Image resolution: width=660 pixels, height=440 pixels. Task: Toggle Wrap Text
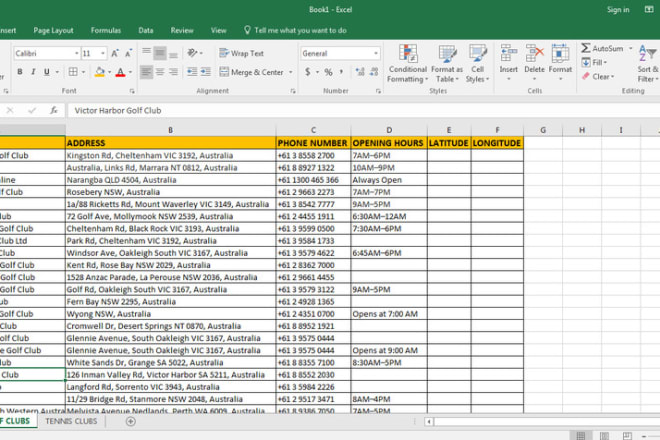coord(241,53)
